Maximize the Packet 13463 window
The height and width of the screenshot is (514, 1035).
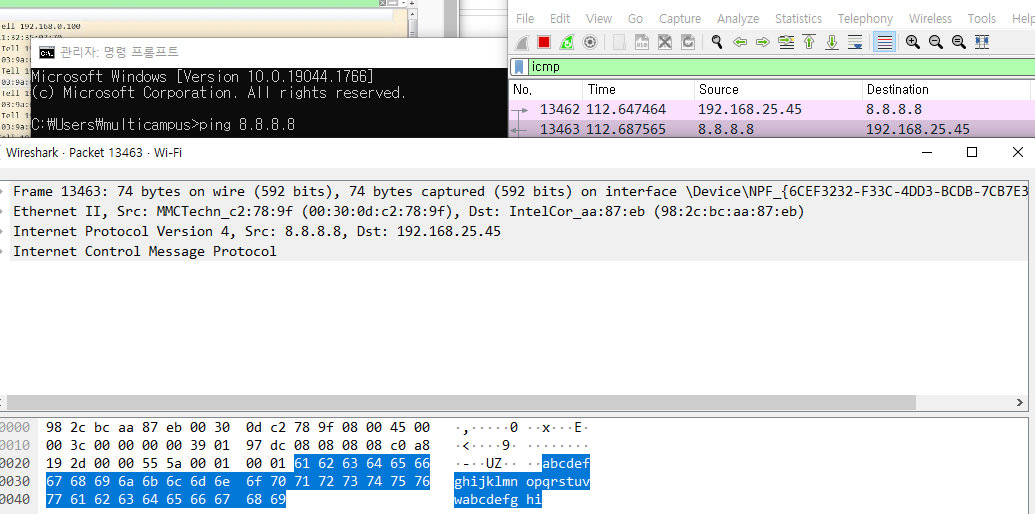pos(972,152)
